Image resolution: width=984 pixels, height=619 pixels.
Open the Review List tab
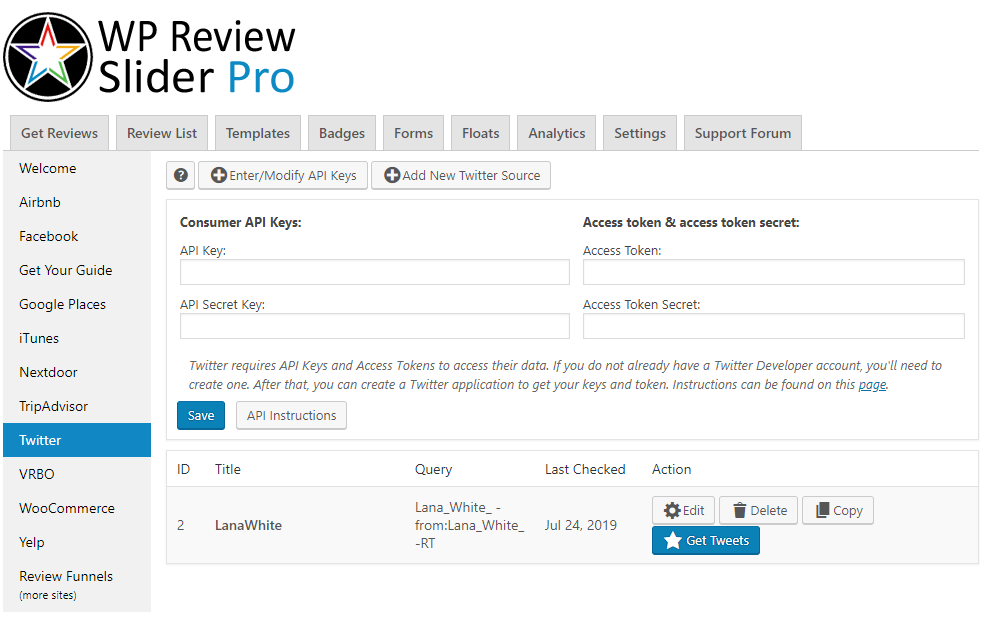(x=162, y=133)
